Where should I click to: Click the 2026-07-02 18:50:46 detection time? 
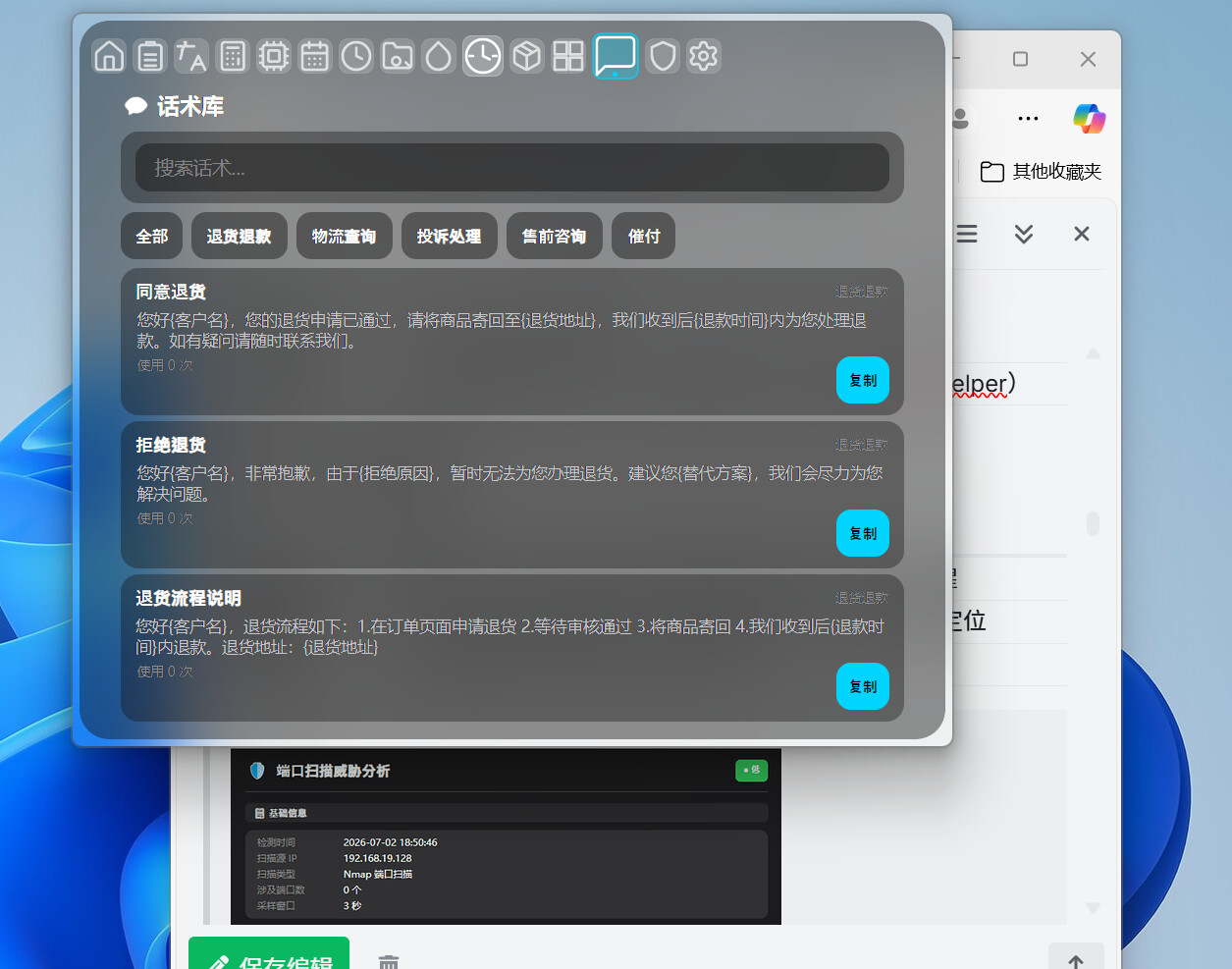coord(390,842)
